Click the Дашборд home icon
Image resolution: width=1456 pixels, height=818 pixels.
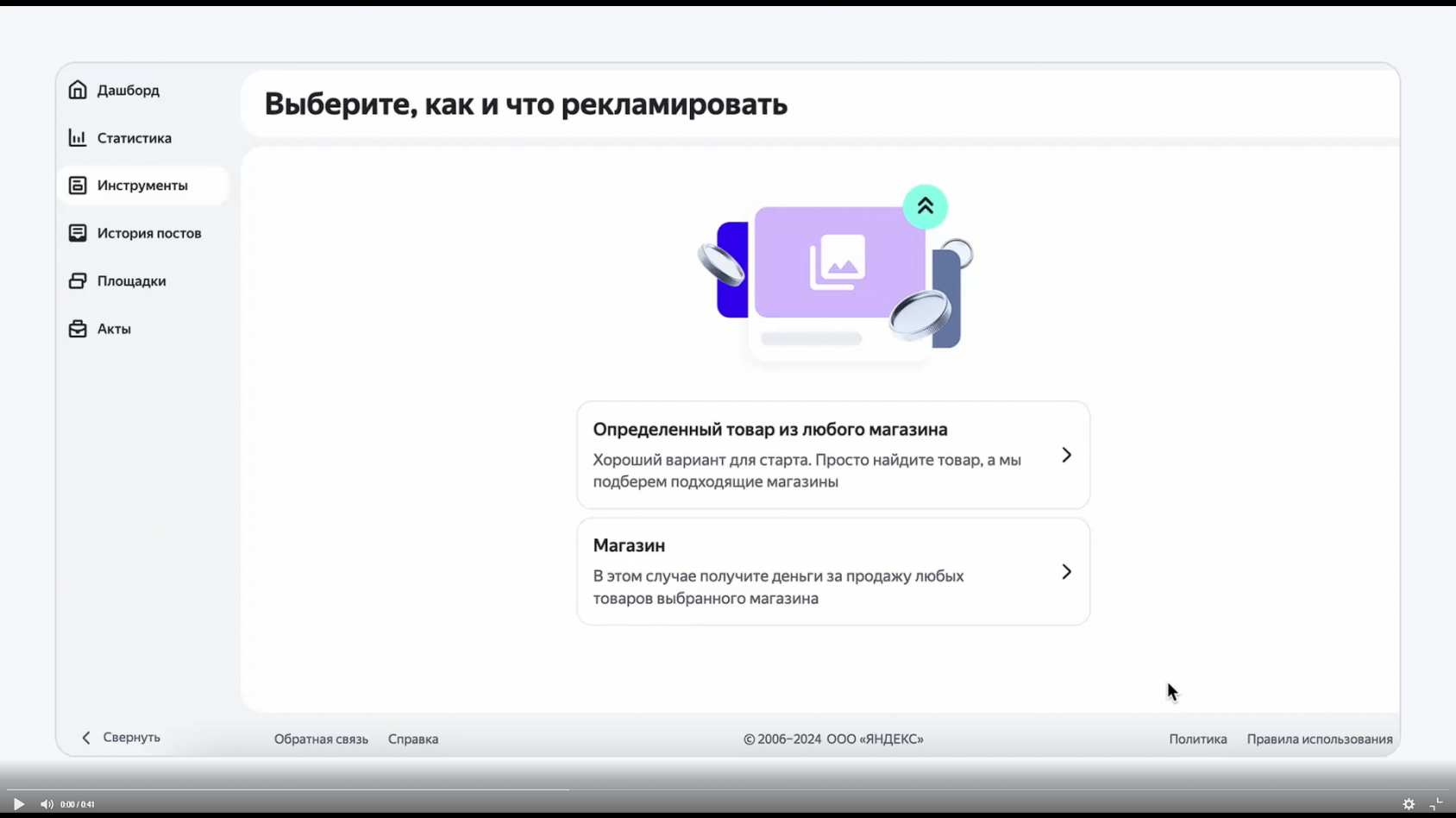[x=78, y=90]
